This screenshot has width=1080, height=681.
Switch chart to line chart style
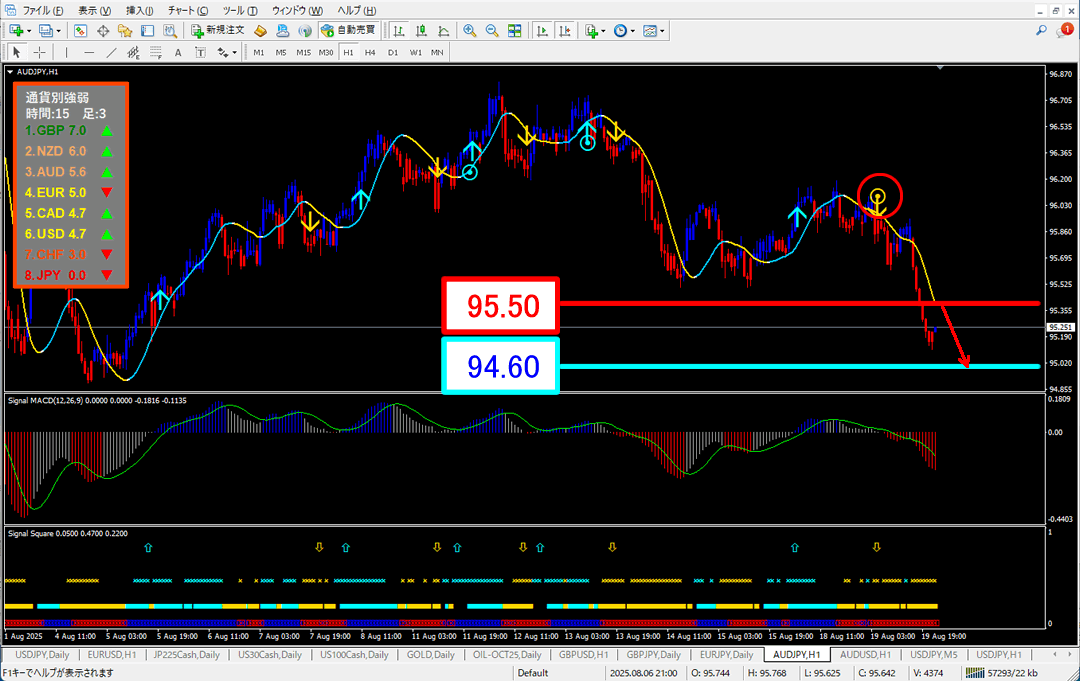444,31
